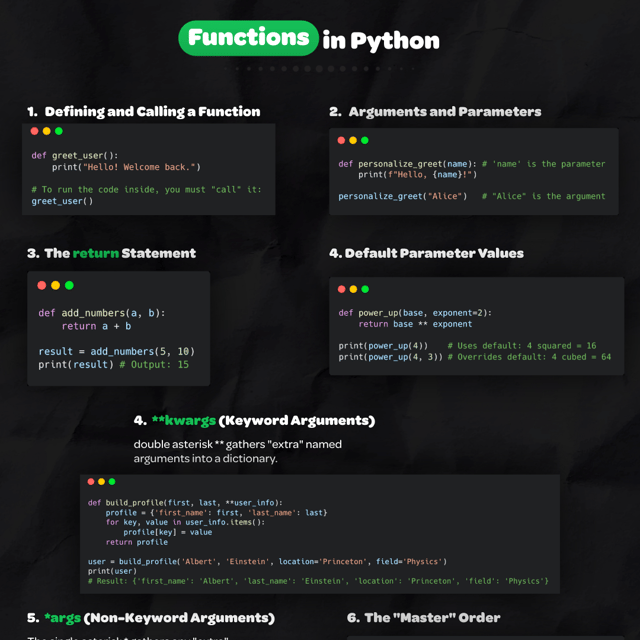Select heading "Arguments and Parameters"
The width and height of the screenshot is (640, 640).
(x=436, y=112)
